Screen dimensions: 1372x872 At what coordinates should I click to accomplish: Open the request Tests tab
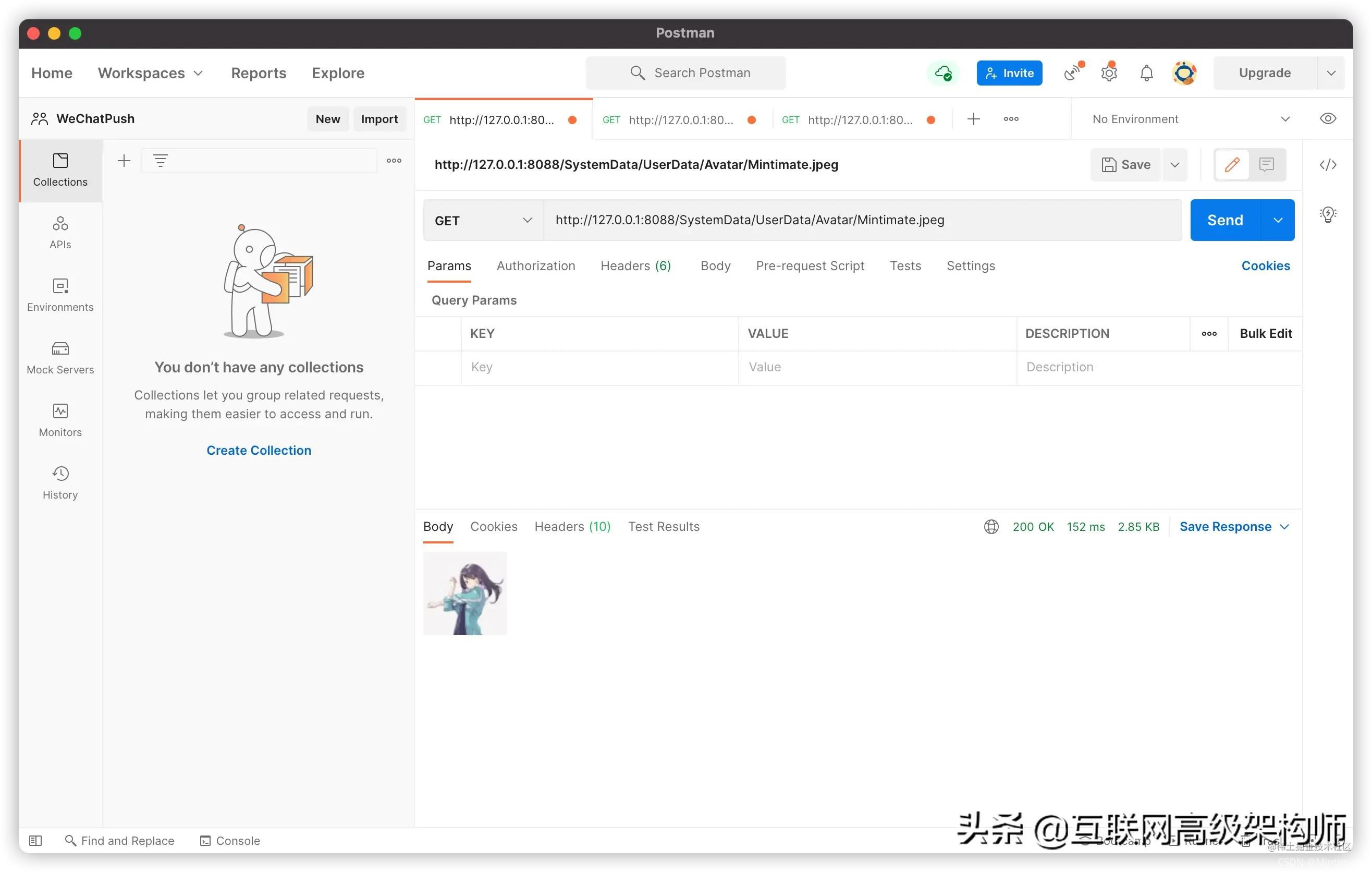pyautogui.click(x=905, y=265)
